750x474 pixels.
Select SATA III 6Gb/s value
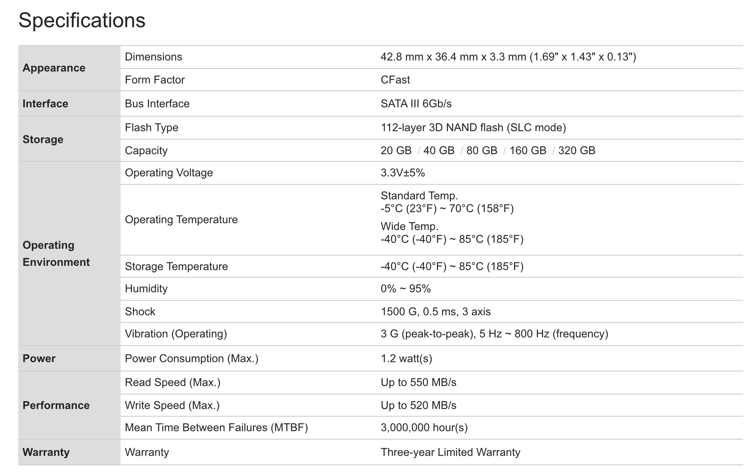pos(416,104)
